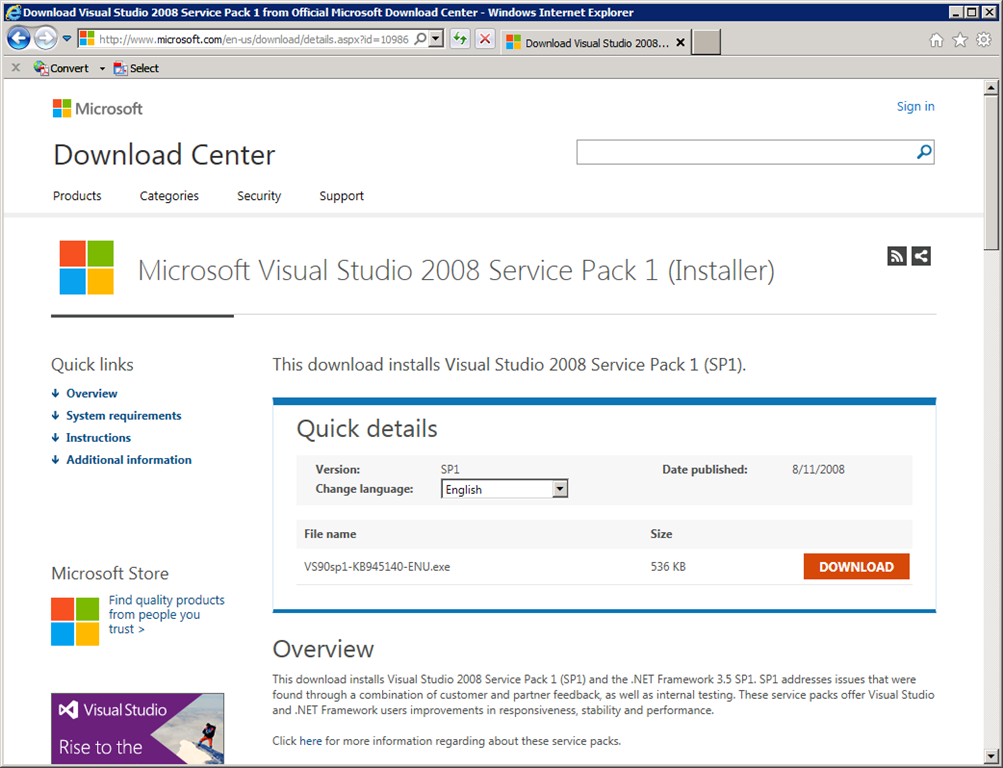Close the Download Visual Studio 2008 tab

681,43
